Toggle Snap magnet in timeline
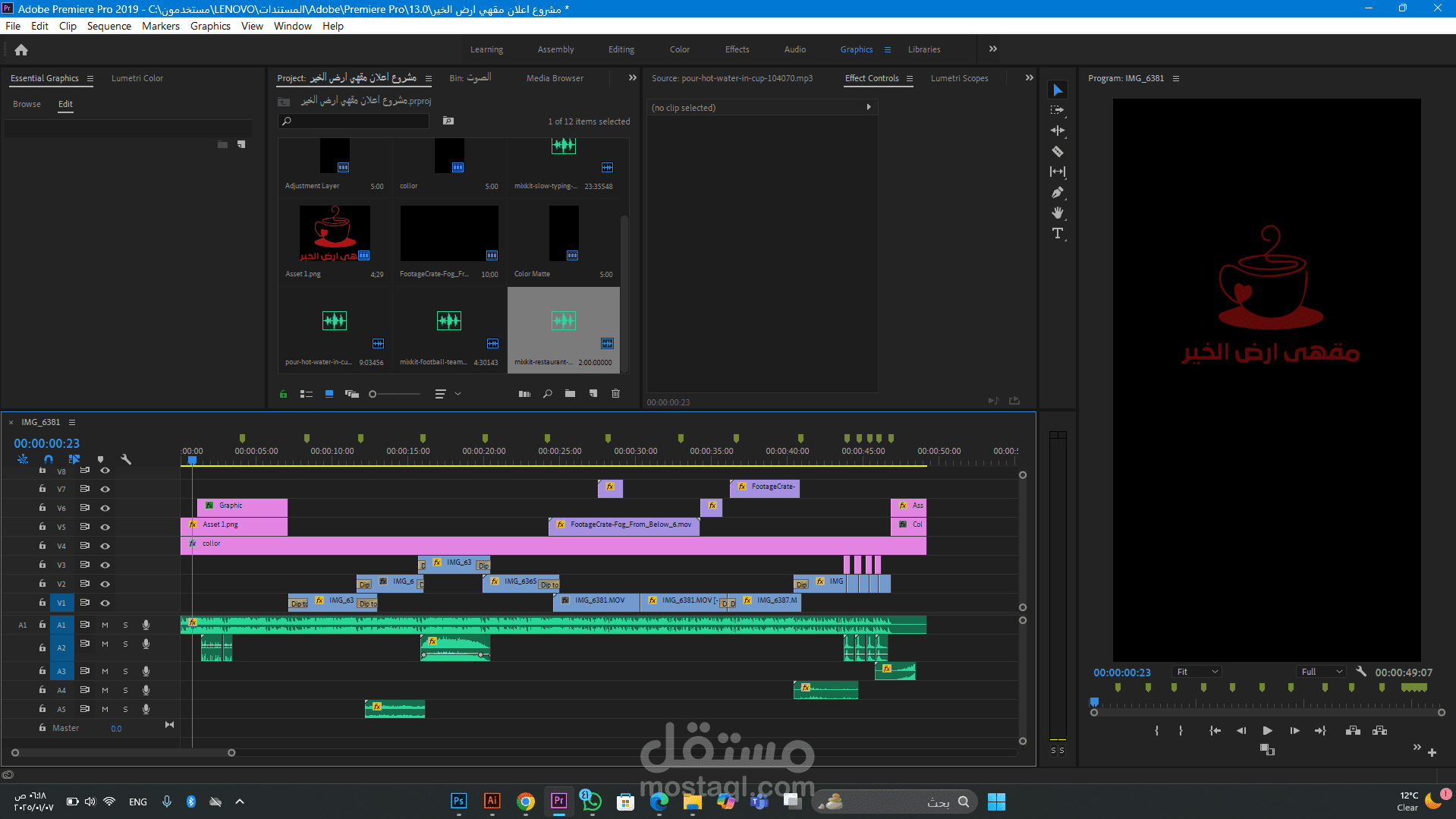This screenshot has width=1456, height=819. click(x=49, y=459)
